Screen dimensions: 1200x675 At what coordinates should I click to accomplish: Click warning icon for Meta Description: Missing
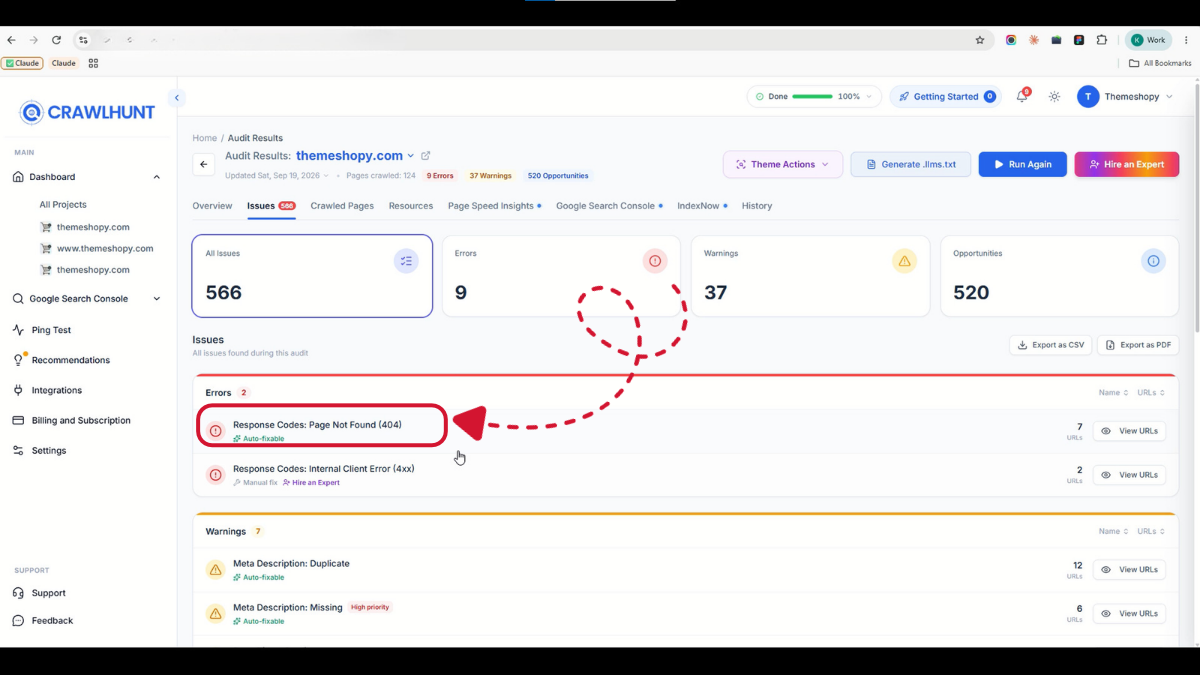215,614
